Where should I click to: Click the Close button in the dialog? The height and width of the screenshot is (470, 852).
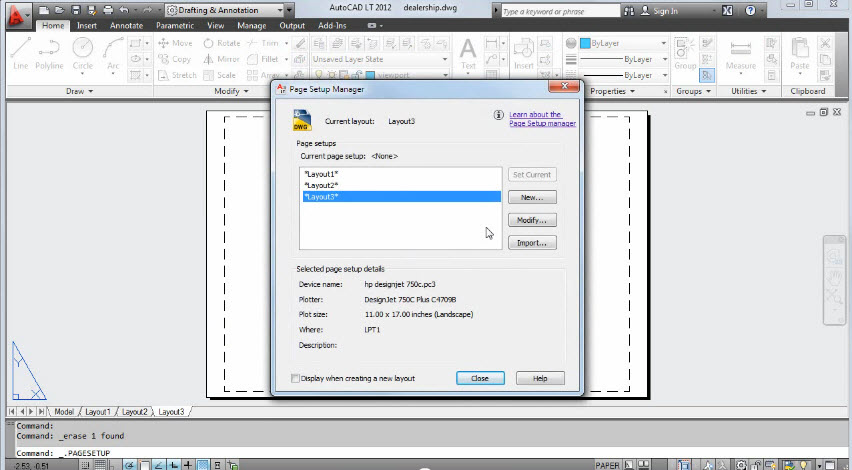point(480,378)
